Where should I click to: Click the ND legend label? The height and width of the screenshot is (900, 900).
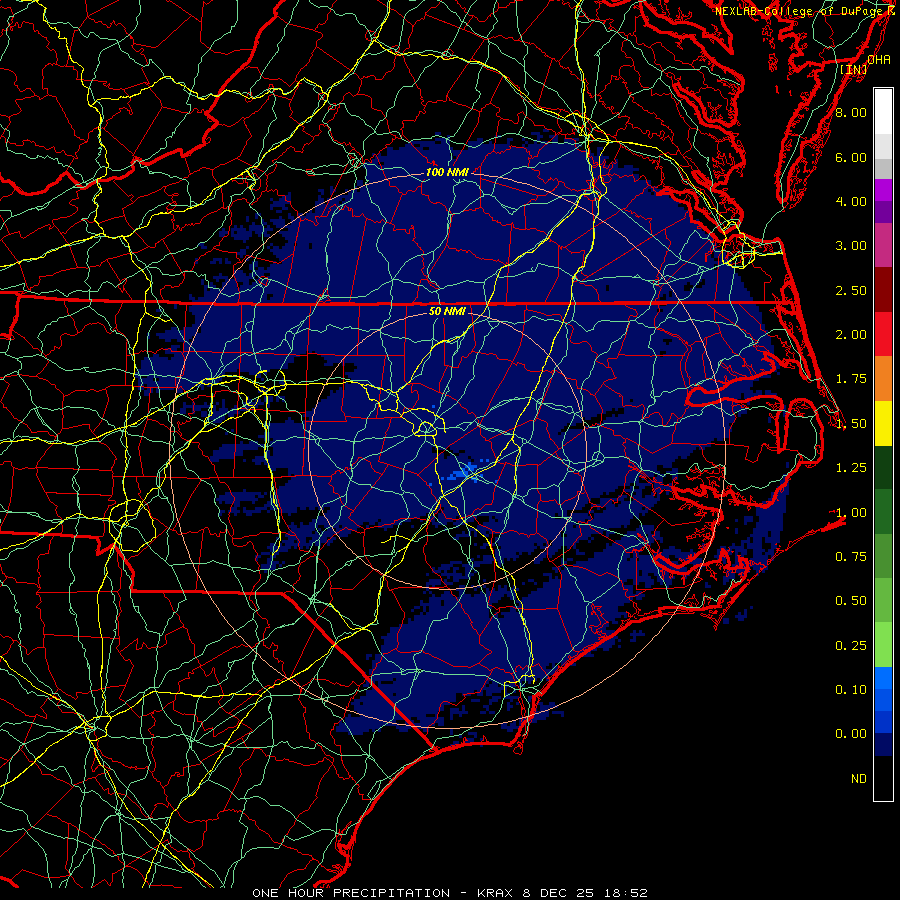click(x=859, y=779)
